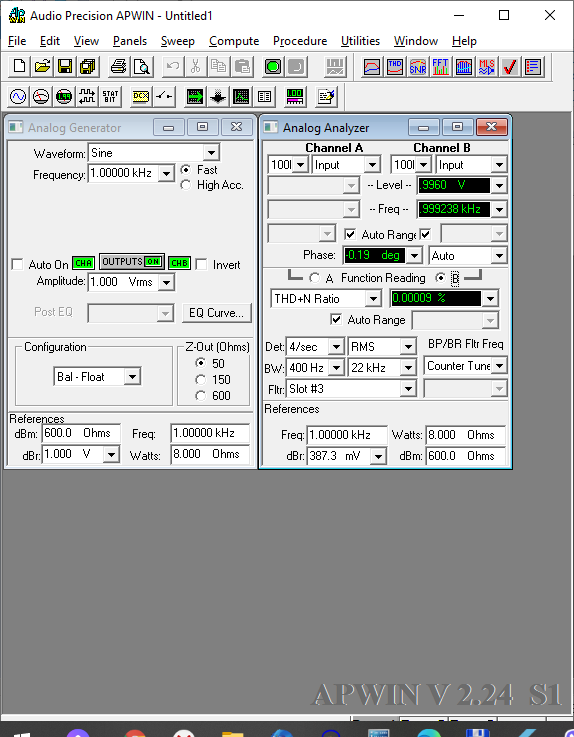Open Channel A Input source dropdown
The height and width of the screenshot is (737, 574).
coord(372,165)
